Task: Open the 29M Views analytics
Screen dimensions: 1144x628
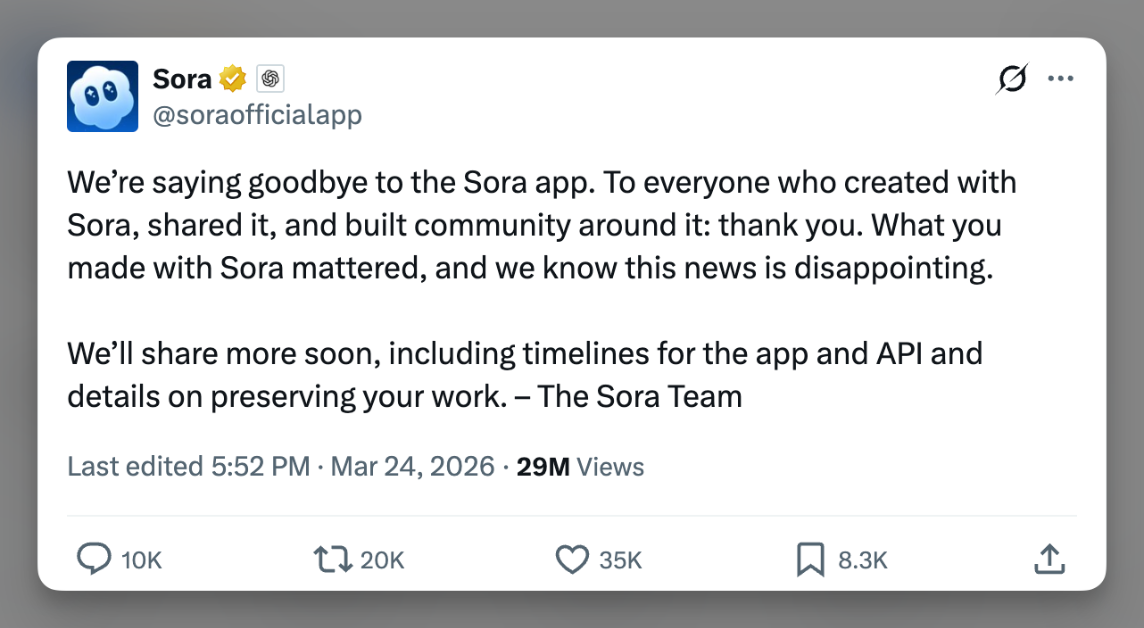Action: 580,466
